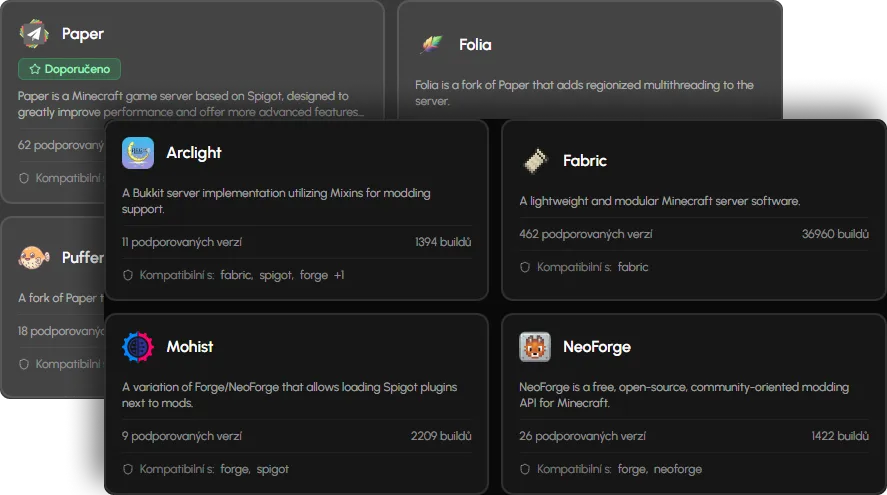Click the Paper airplane logo icon

(x=35, y=34)
